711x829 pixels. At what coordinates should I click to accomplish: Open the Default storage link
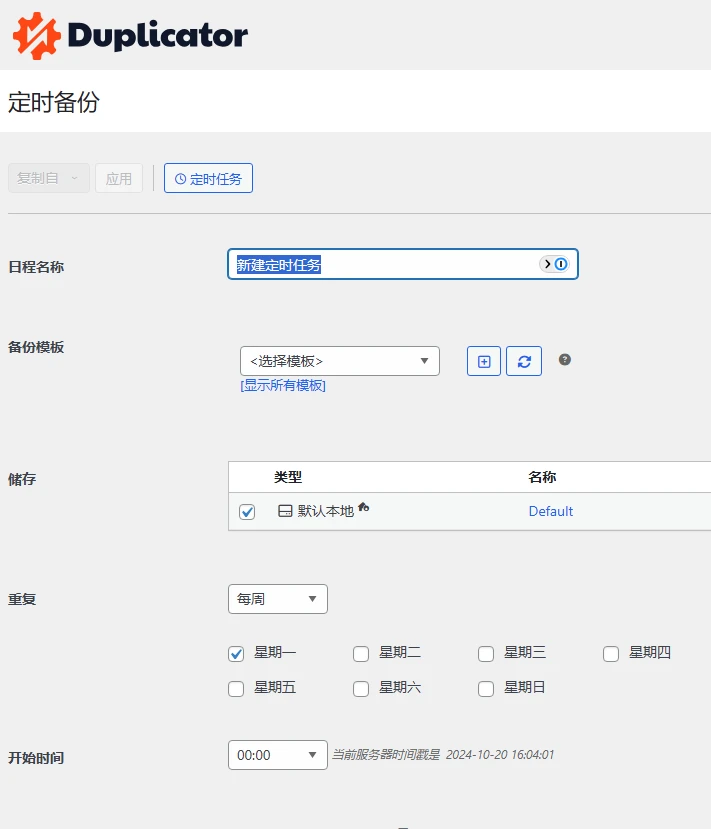pyautogui.click(x=551, y=511)
